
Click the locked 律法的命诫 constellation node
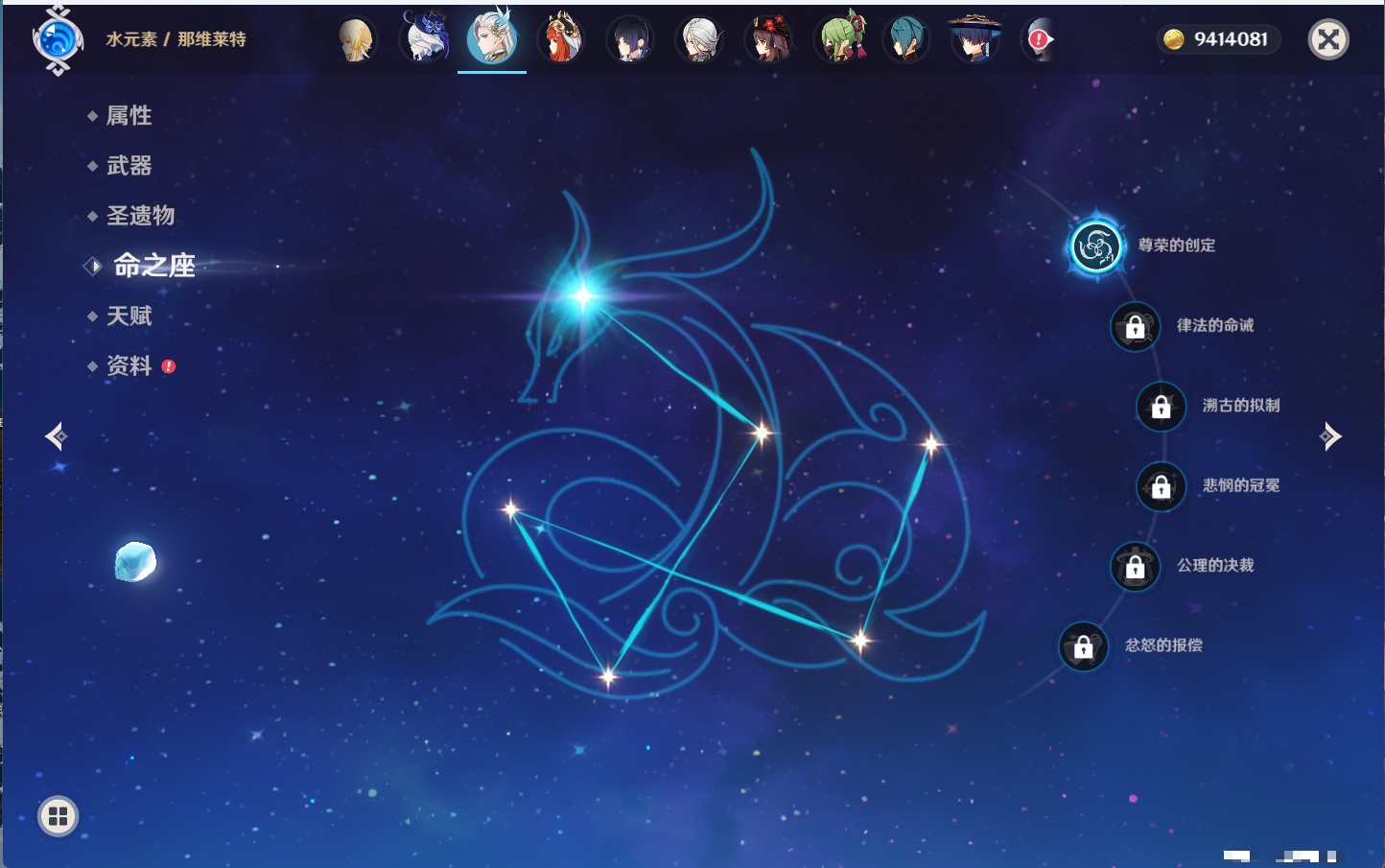click(1135, 327)
